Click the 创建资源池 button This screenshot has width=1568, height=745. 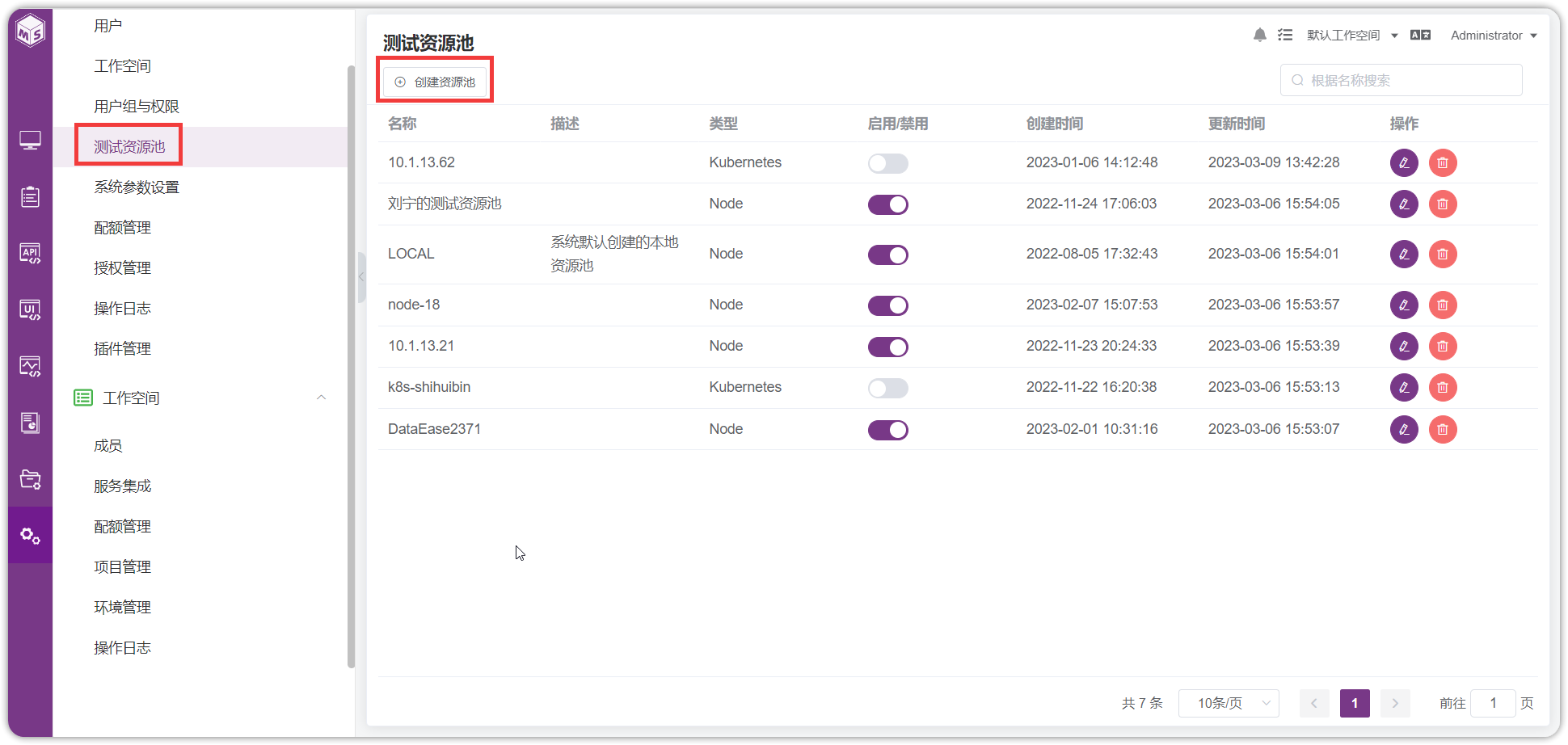(435, 82)
